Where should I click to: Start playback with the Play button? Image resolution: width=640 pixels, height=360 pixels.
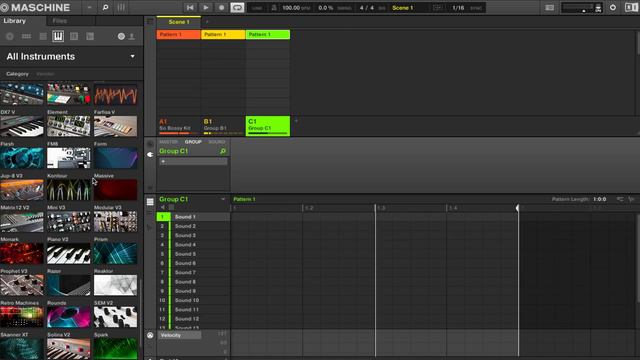click(x=206, y=7)
